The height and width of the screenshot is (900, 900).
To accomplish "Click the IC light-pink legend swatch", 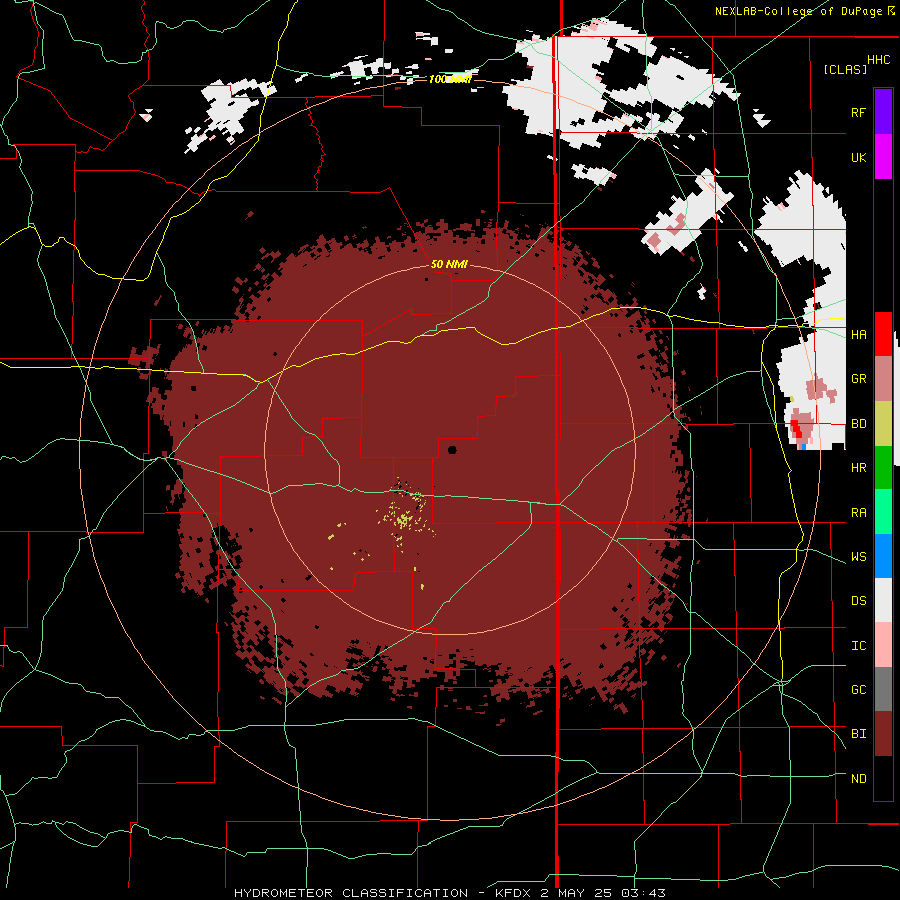I will click(x=883, y=645).
